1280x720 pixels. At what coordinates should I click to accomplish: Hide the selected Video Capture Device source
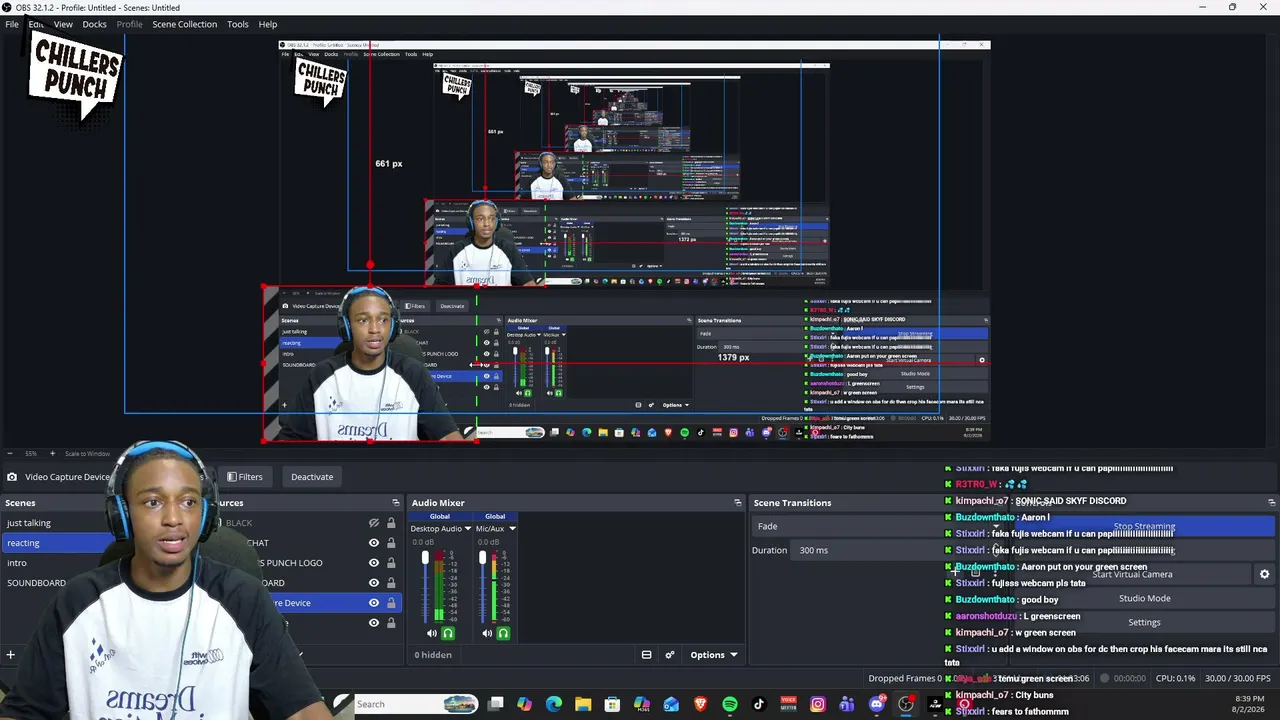tap(374, 603)
